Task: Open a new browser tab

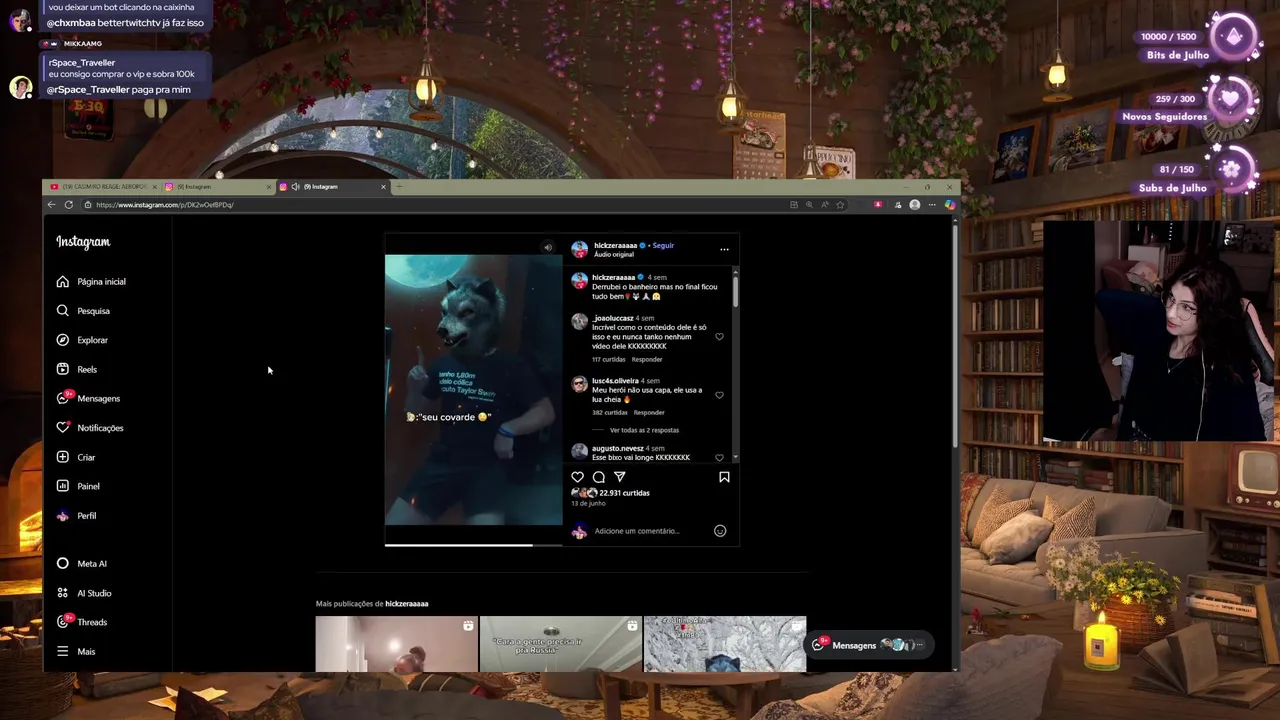Action: (x=399, y=187)
